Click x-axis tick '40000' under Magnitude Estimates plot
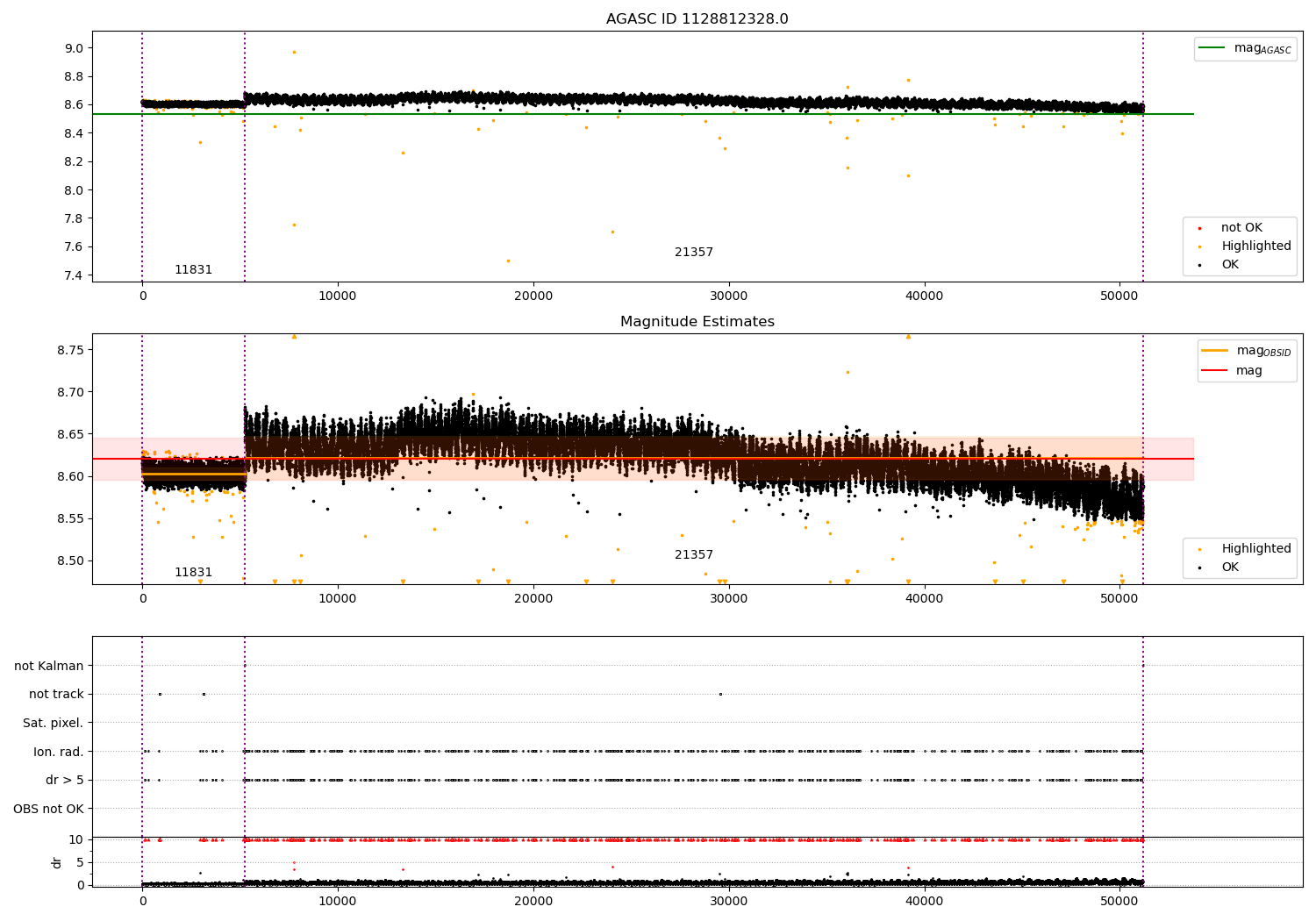This screenshot has width=1316, height=921. click(924, 599)
